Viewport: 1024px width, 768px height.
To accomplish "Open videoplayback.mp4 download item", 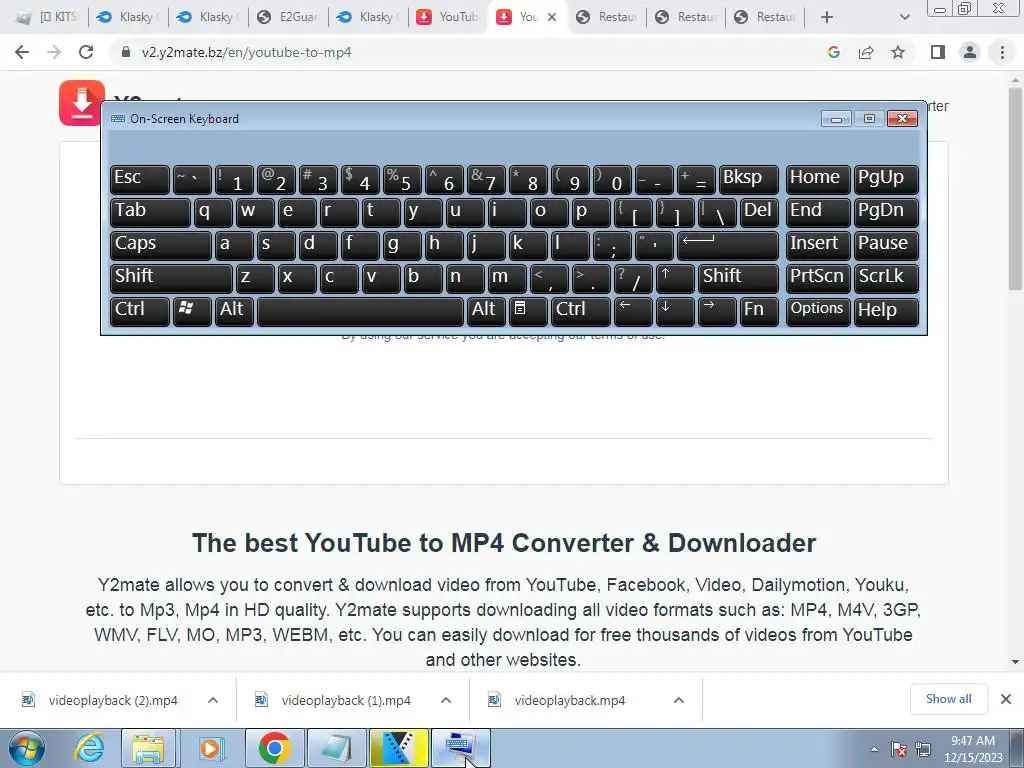I will pyautogui.click(x=568, y=700).
